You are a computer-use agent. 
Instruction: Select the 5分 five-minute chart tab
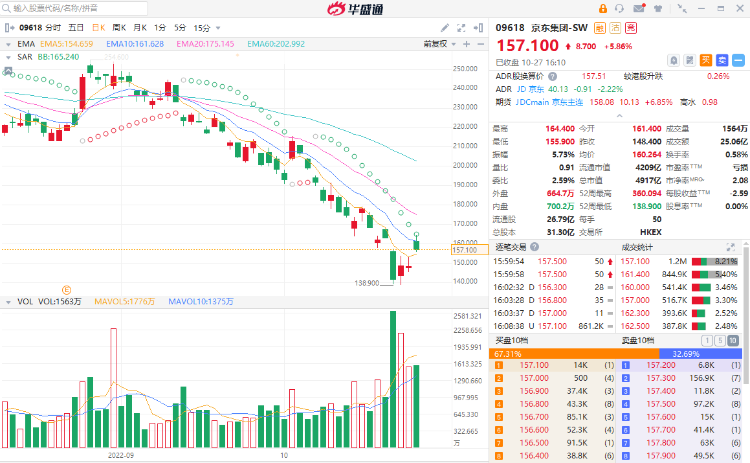[x=180, y=28]
